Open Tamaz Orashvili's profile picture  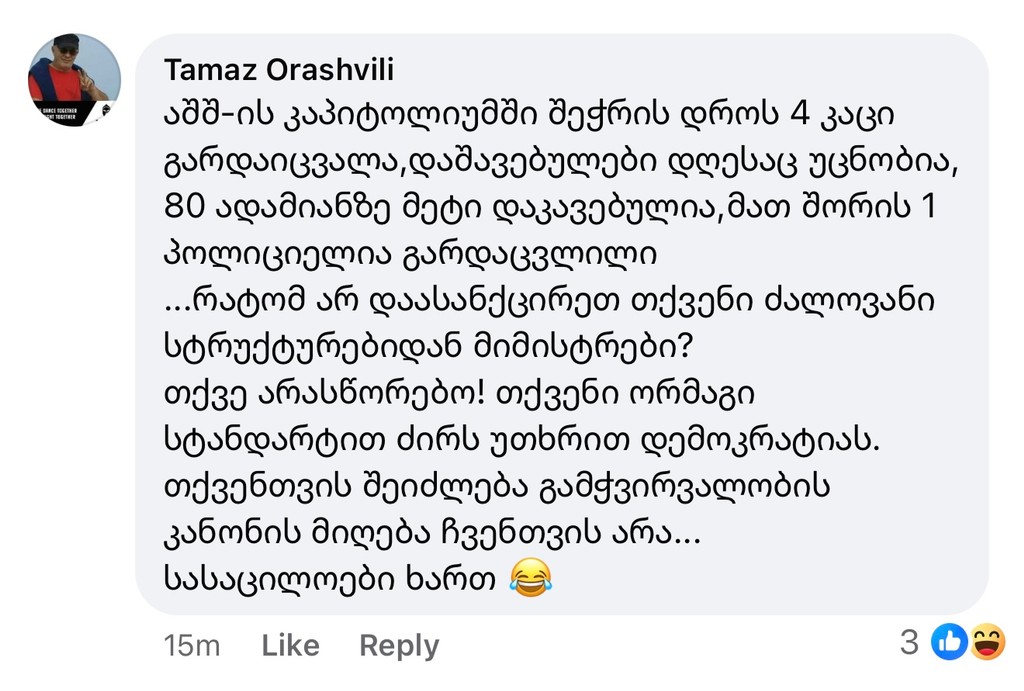point(74,80)
